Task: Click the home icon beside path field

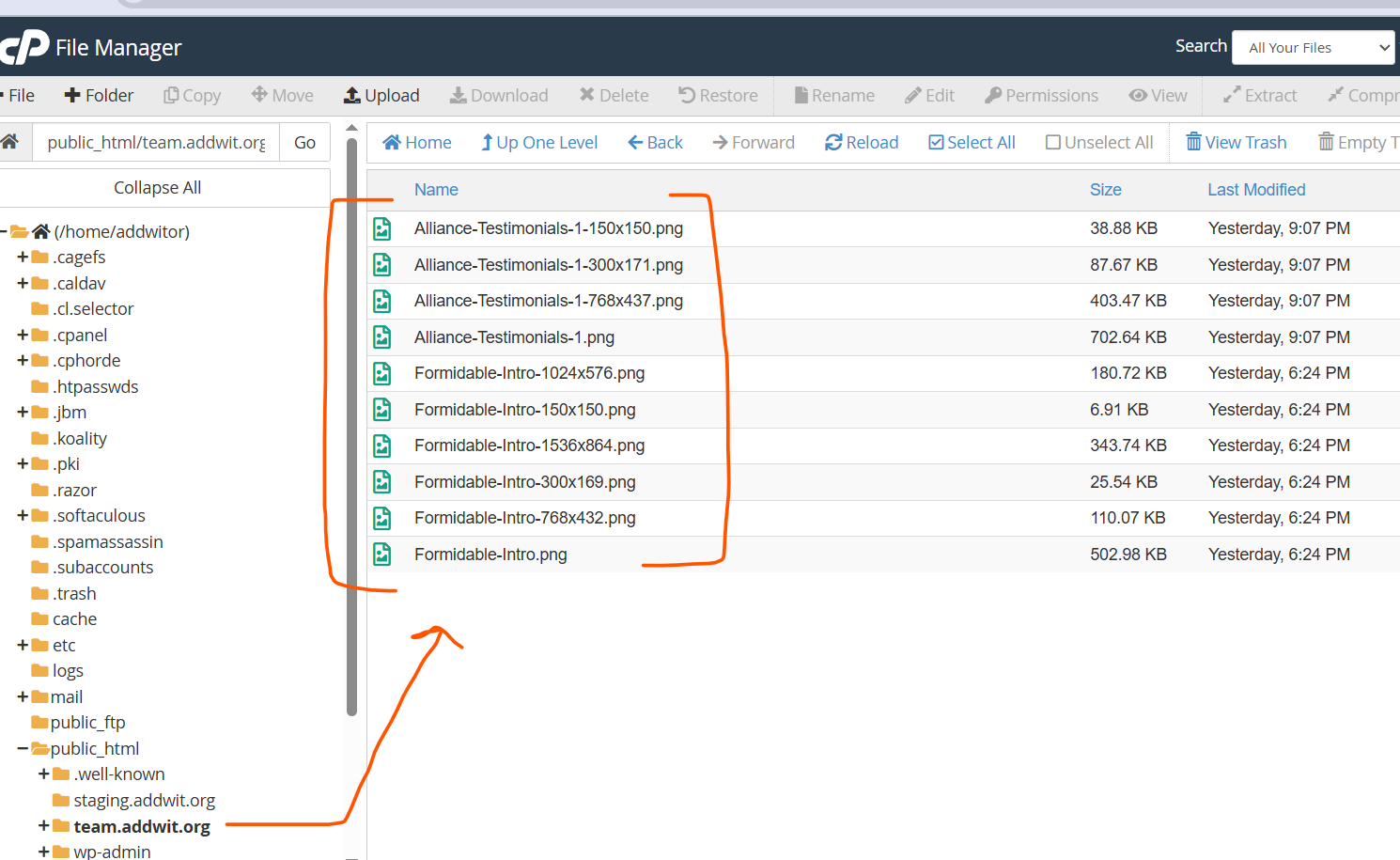Action: (x=10, y=142)
